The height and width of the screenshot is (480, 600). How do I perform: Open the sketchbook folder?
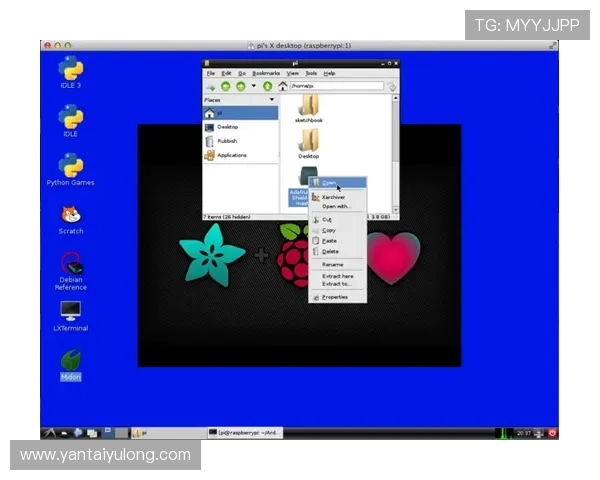tap(309, 106)
